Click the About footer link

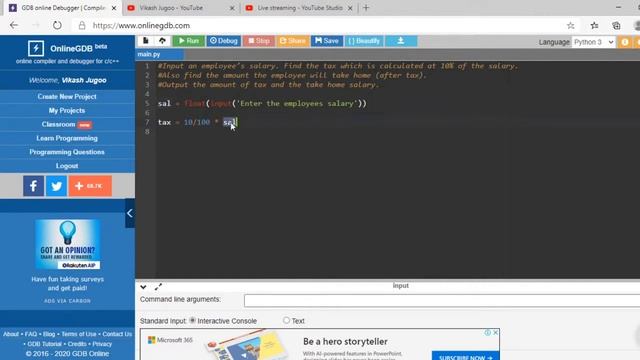[11, 334]
